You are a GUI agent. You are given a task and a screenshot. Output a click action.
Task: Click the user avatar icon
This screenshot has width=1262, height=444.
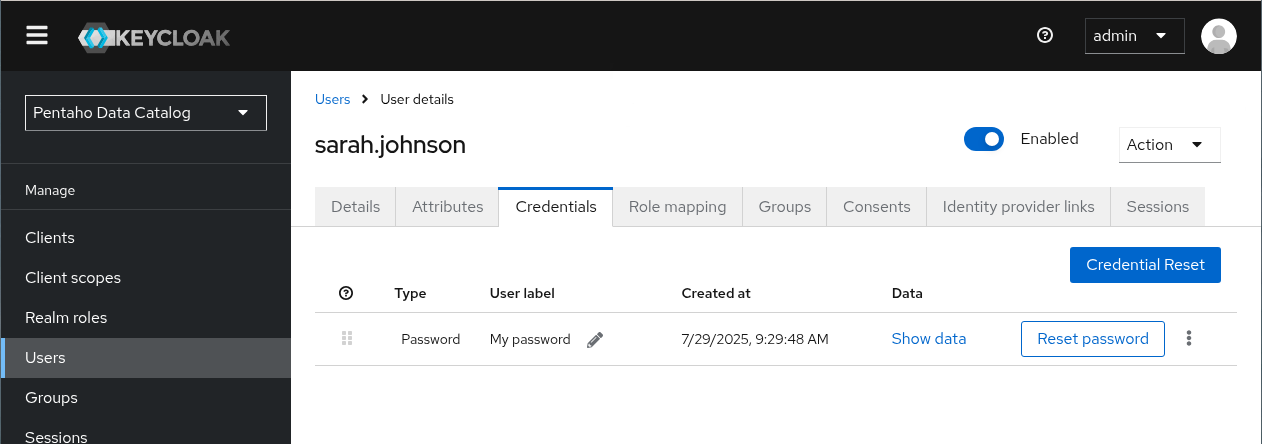(1218, 36)
